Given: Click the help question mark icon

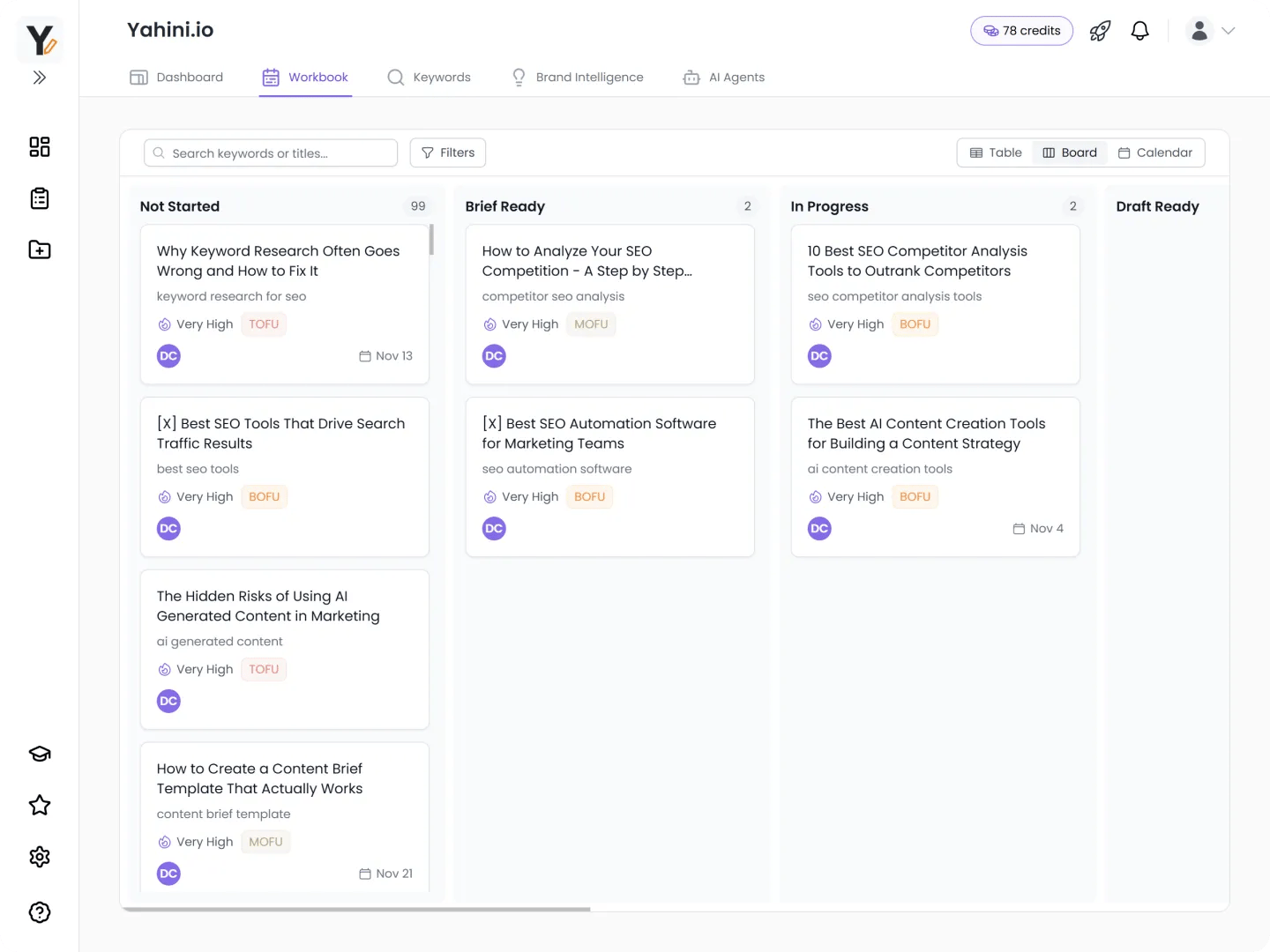Looking at the screenshot, I should (x=39, y=912).
